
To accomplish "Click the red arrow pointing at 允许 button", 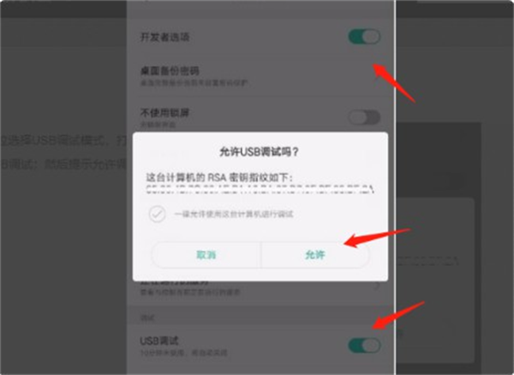I will [377, 238].
